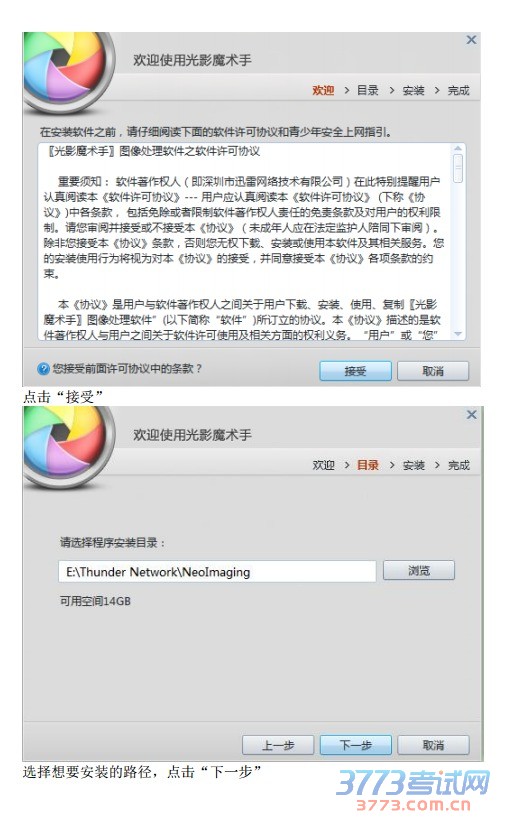
Task: Click the blue question mark help icon
Action: click(x=43, y=369)
